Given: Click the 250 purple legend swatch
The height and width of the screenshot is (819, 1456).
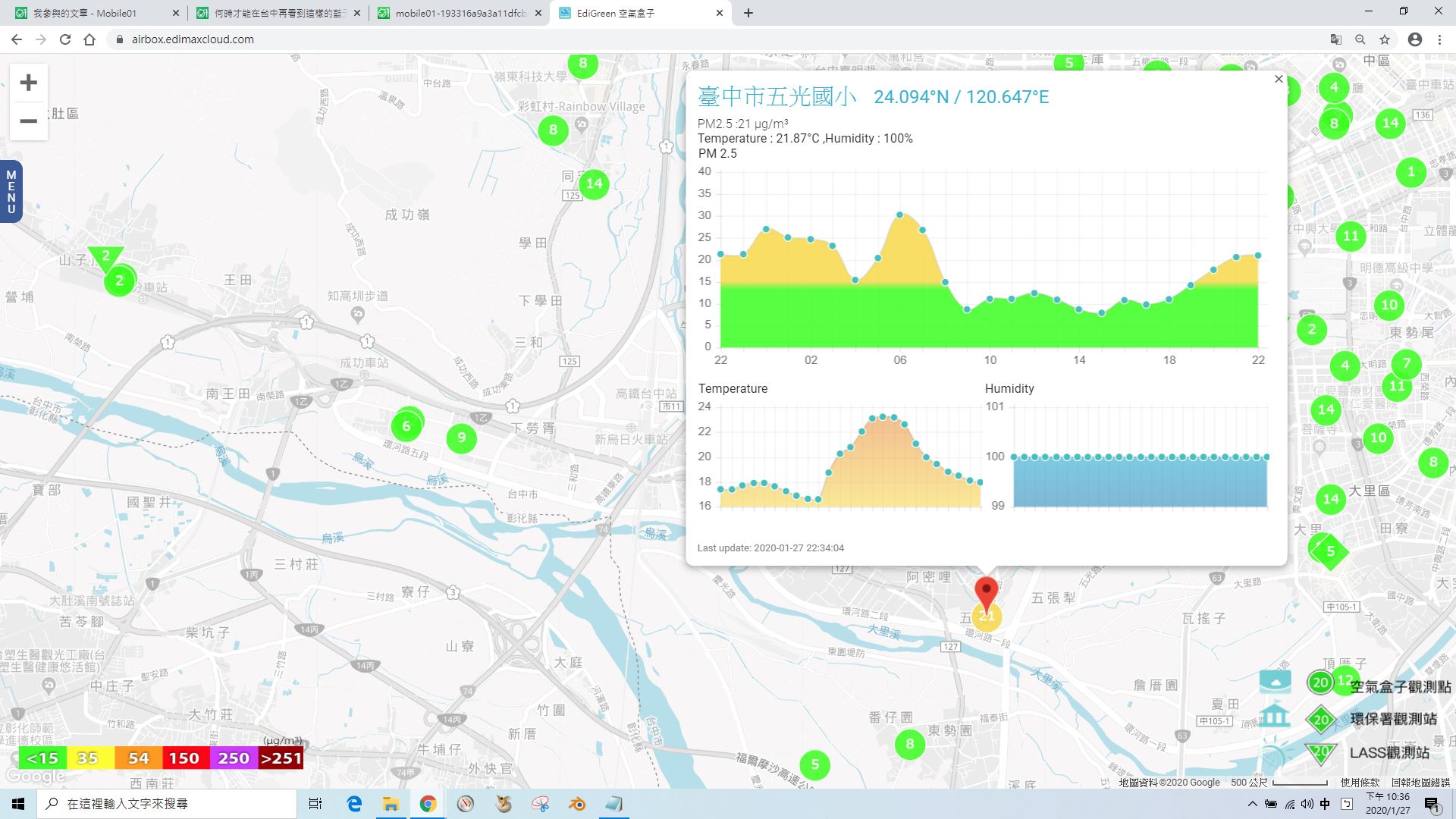Looking at the screenshot, I should coord(234,758).
